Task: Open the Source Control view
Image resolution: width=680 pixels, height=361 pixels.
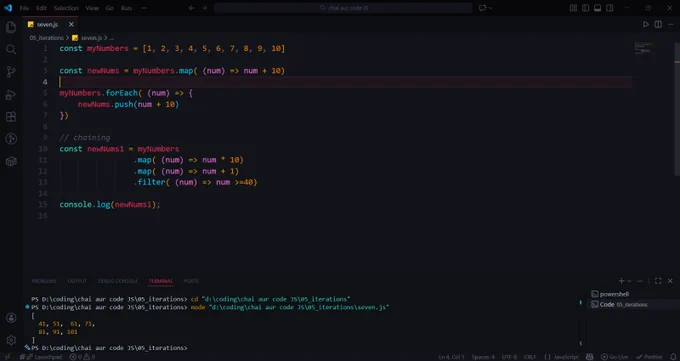Action: [x=11, y=72]
